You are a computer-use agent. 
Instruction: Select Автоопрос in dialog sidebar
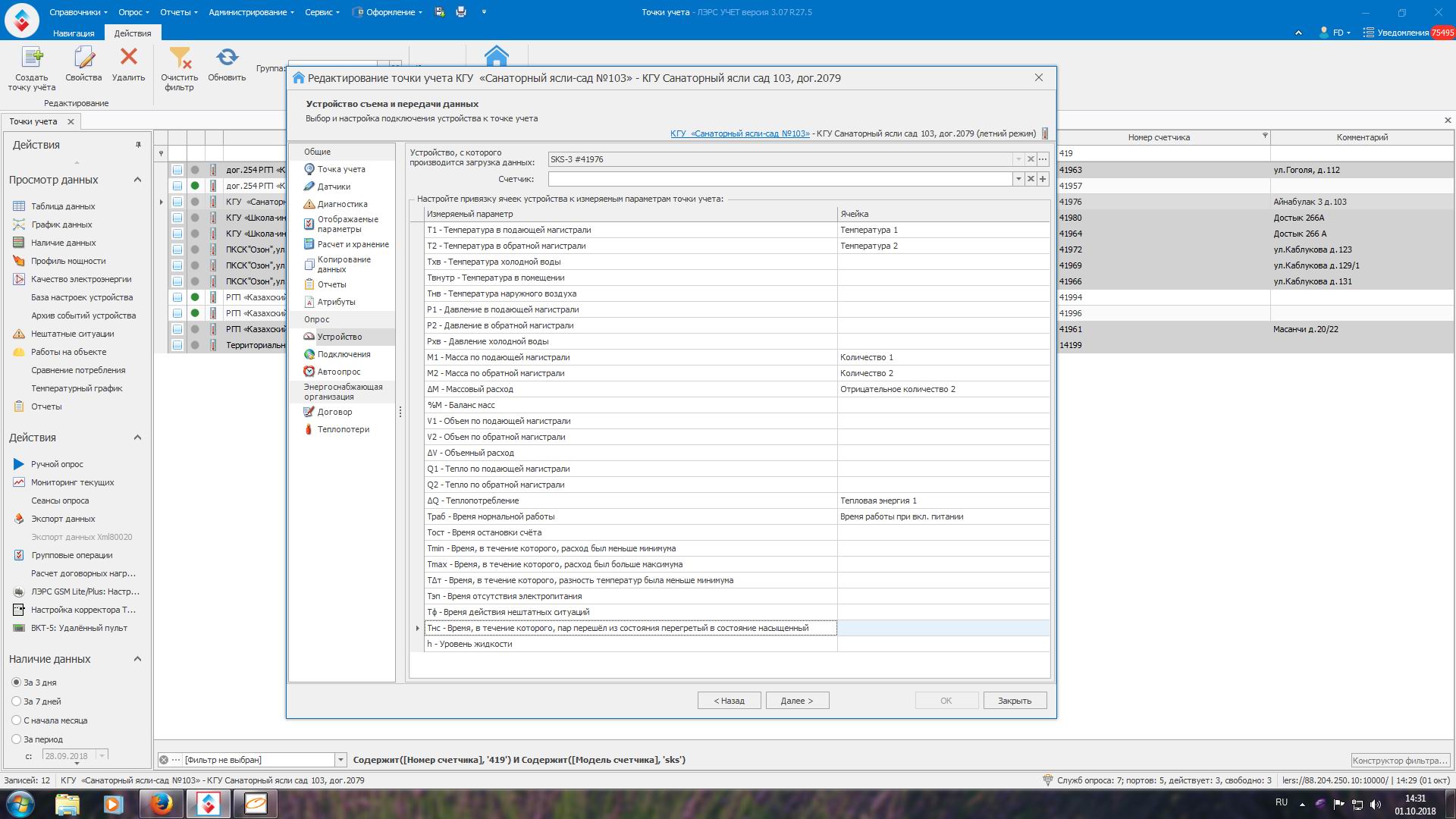(339, 372)
